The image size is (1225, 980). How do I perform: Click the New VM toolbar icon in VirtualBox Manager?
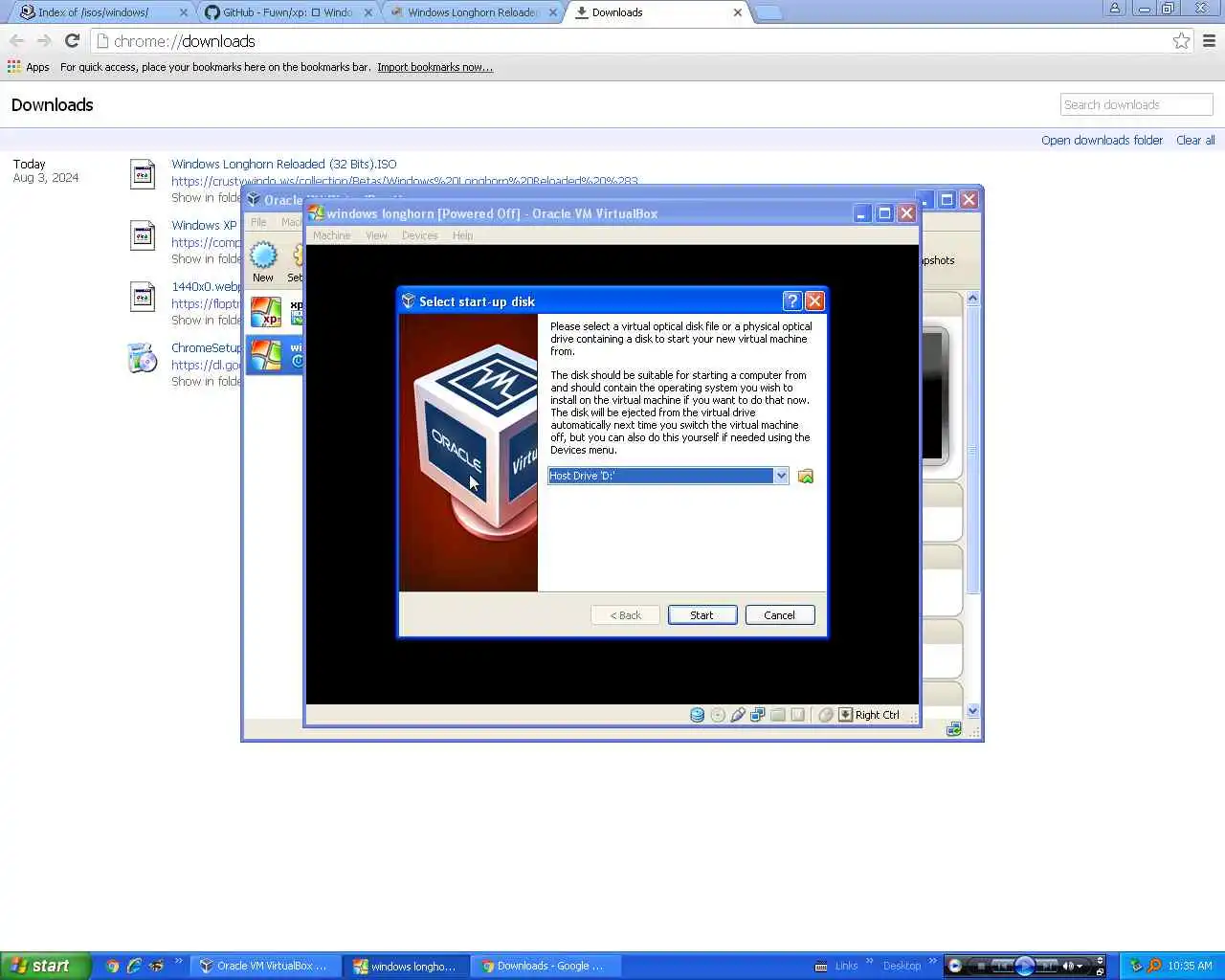point(263,261)
